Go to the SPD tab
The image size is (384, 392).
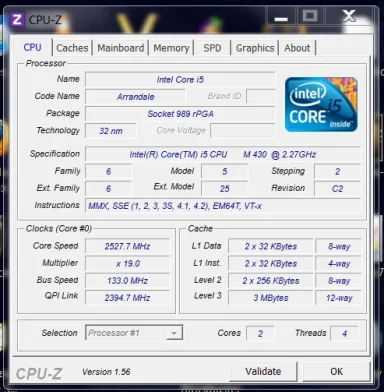coord(212,48)
